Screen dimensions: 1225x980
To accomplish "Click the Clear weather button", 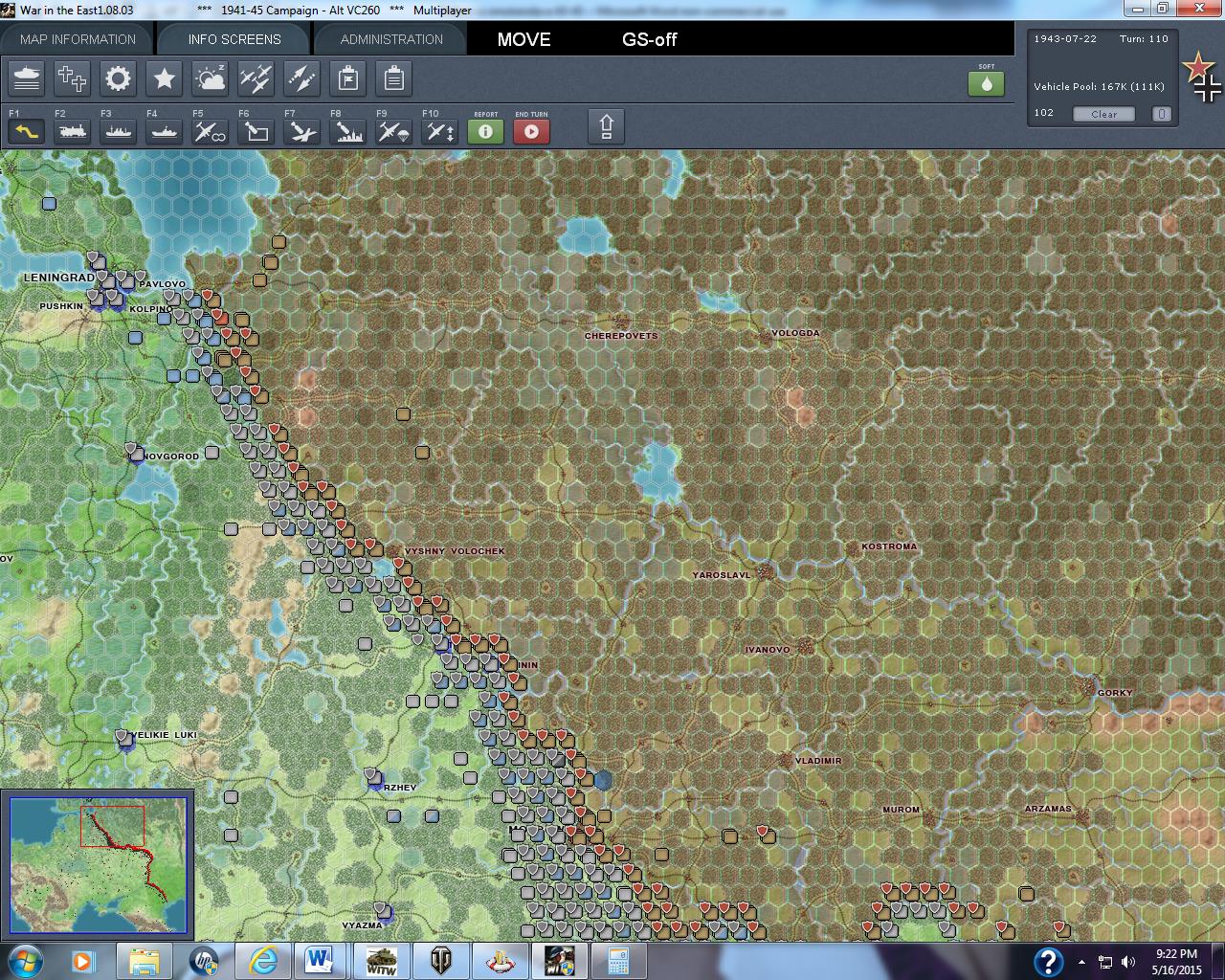I will [1103, 114].
